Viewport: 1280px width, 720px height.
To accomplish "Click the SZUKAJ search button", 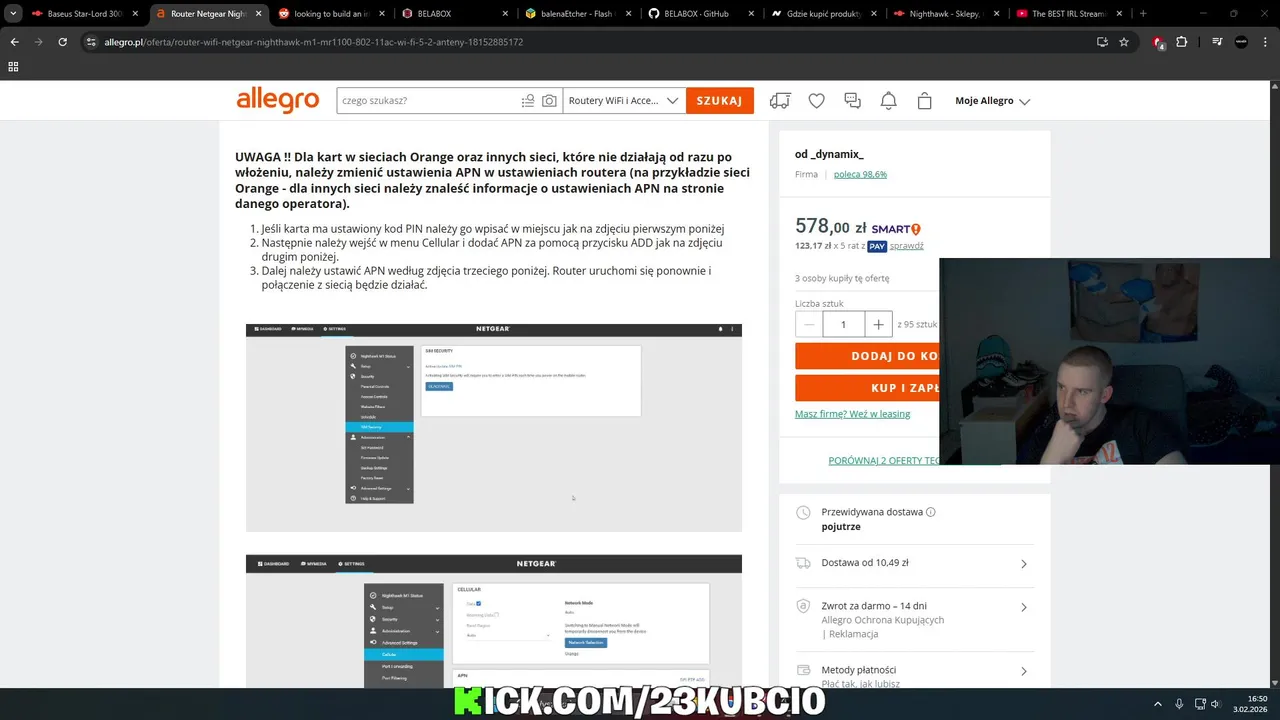I will (x=720, y=101).
